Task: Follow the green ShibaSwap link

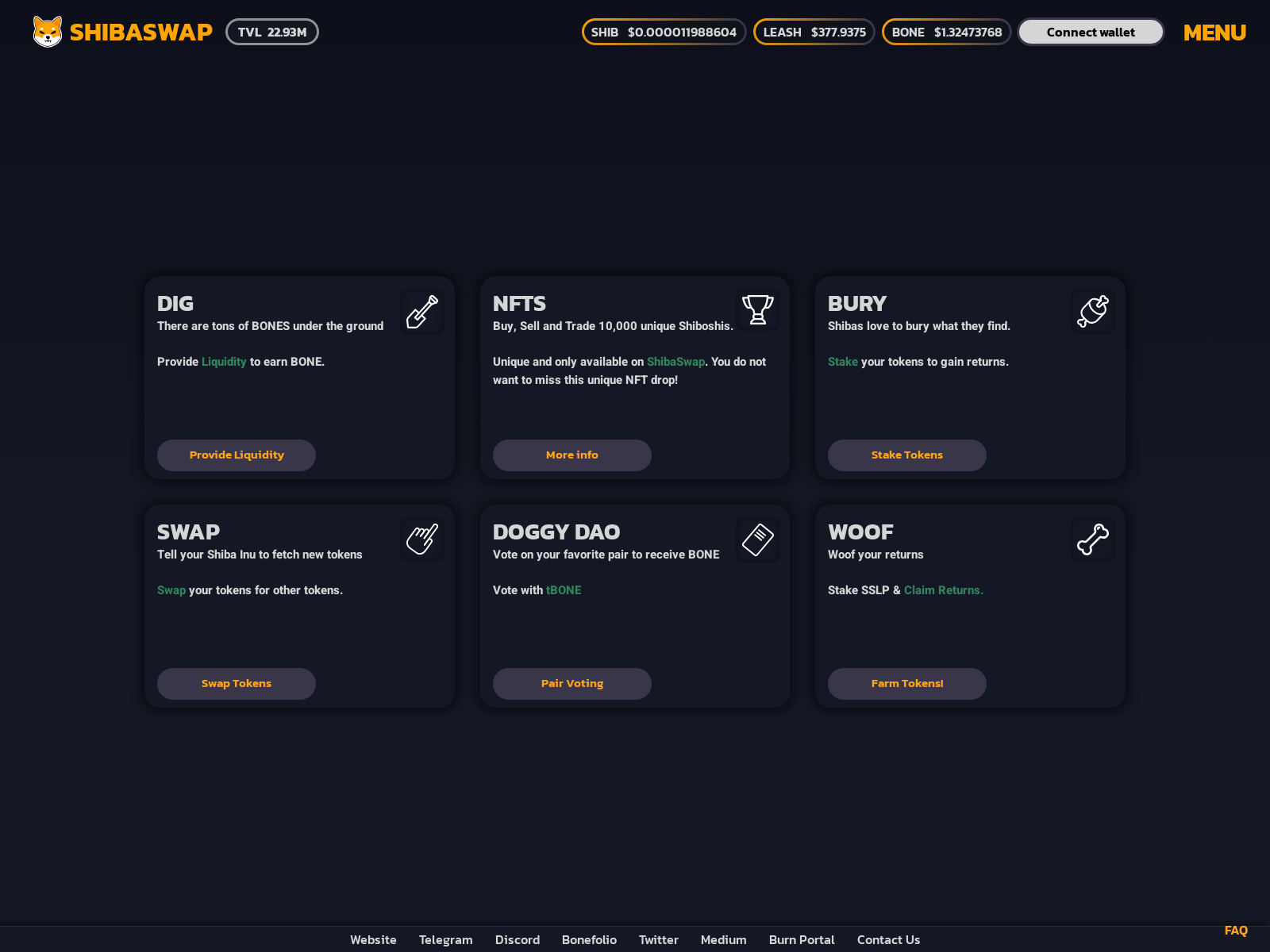Action: click(x=675, y=362)
